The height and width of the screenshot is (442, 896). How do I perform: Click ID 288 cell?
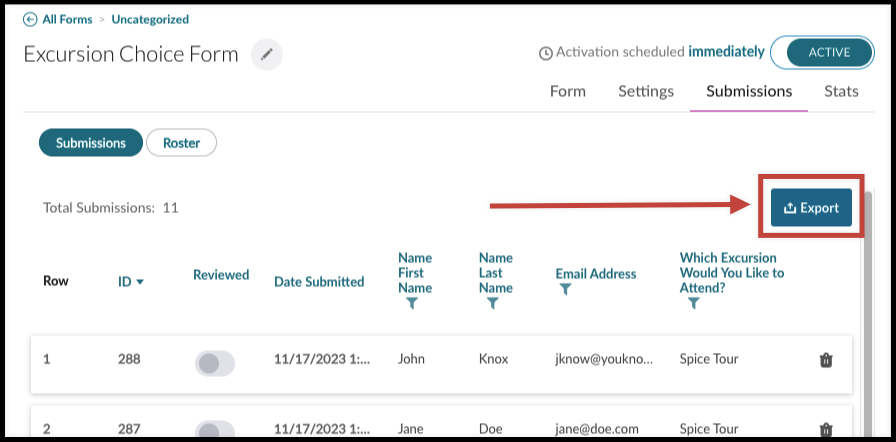[129, 359]
